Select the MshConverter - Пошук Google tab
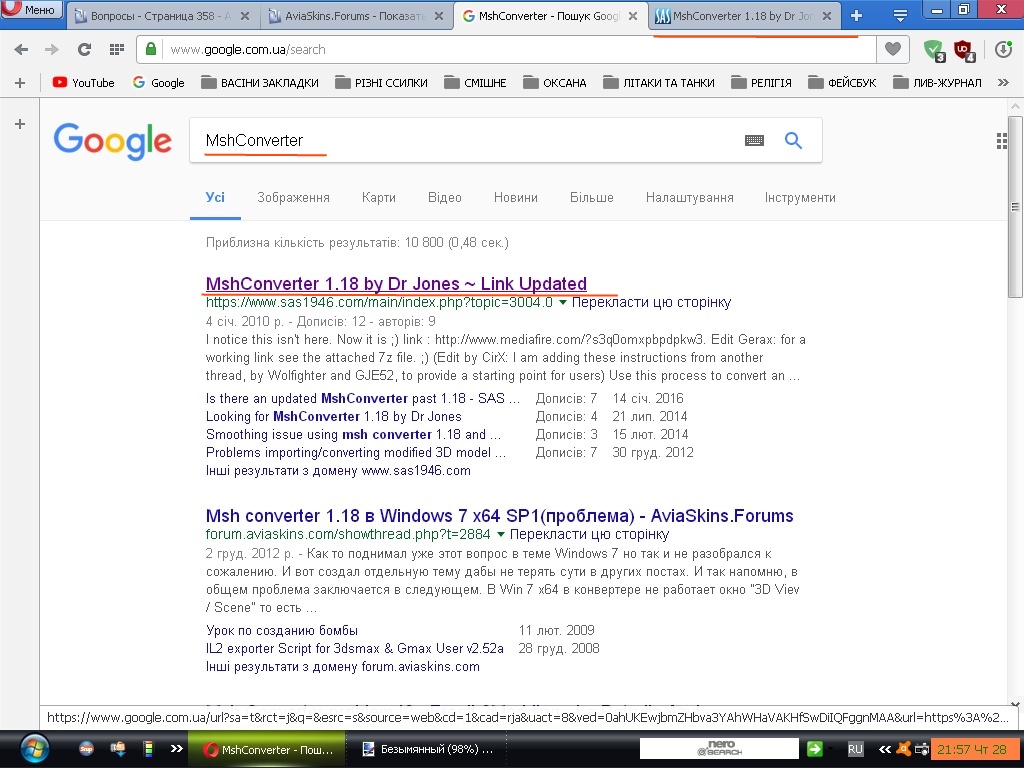 click(550, 16)
